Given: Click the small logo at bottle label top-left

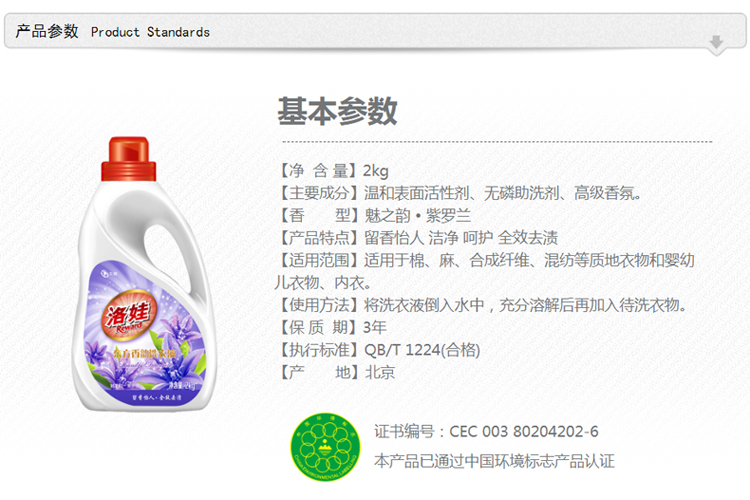Looking at the screenshot, I should [x=108, y=274].
